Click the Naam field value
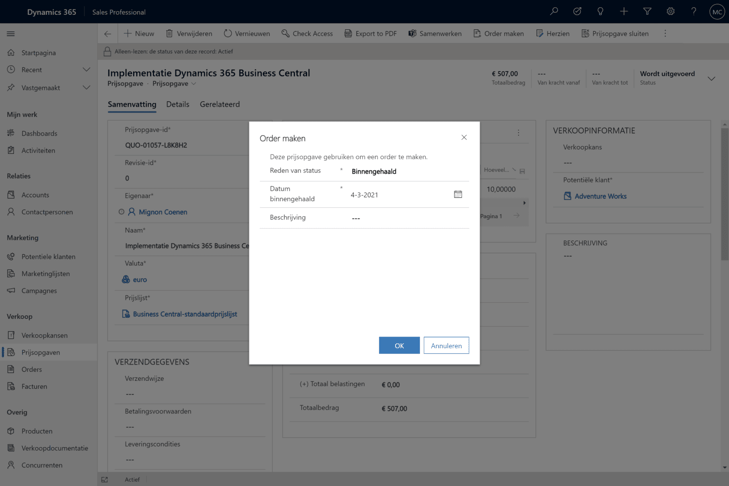 click(186, 246)
